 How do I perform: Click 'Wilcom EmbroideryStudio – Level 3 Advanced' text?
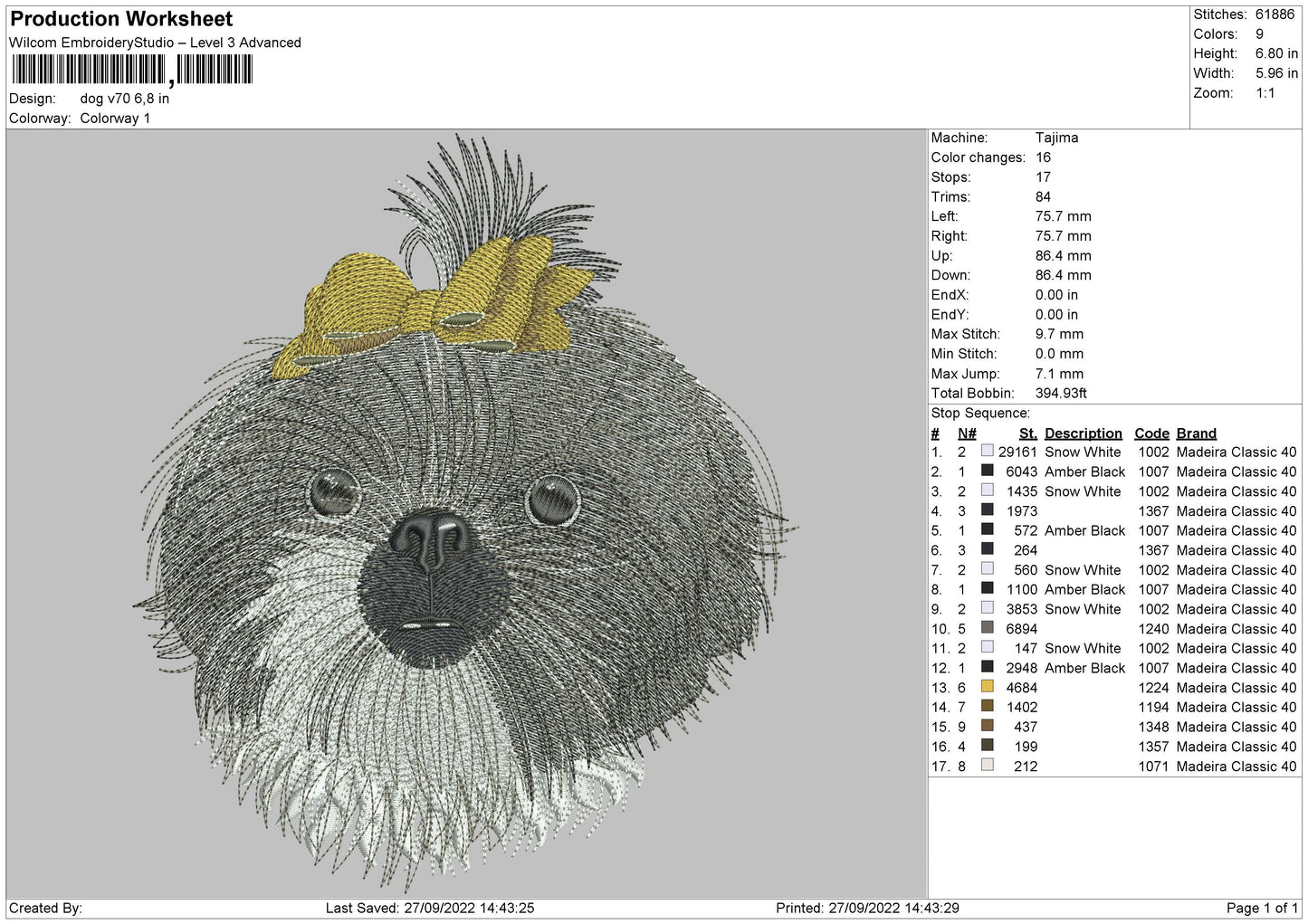click(155, 43)
